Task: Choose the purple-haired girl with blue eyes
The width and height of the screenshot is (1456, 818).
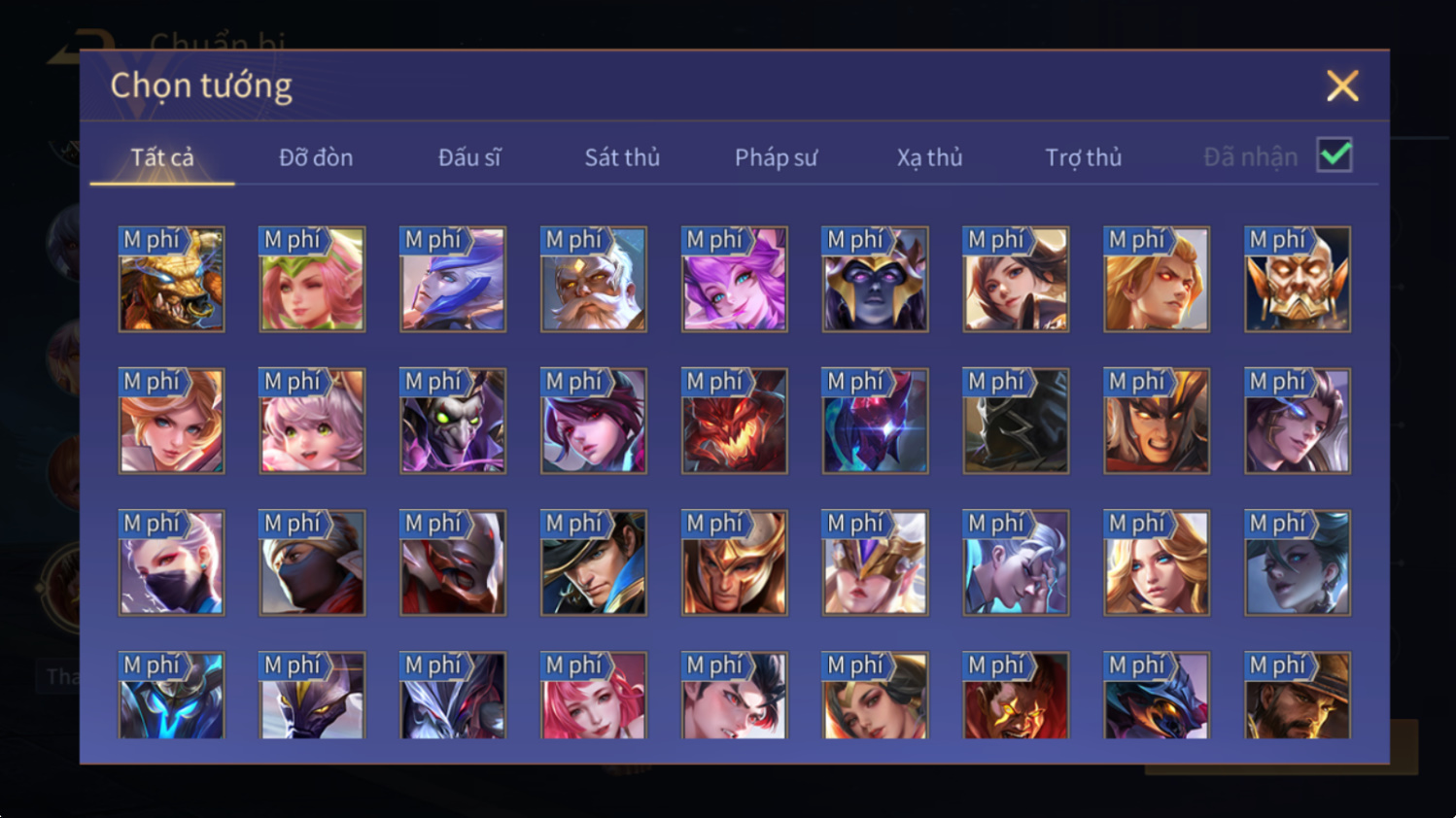Action: (x=734, y=279)
